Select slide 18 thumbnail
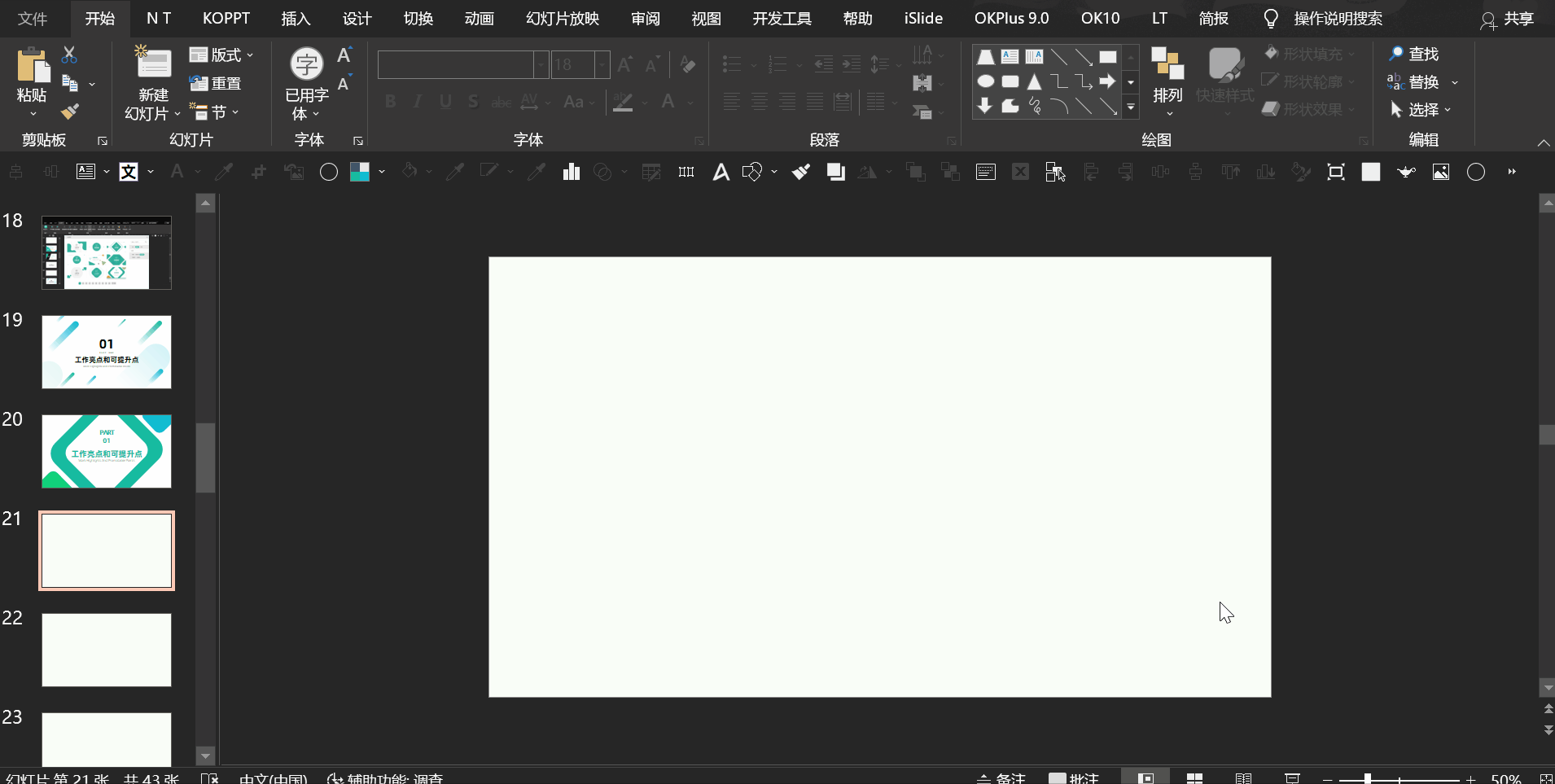The height and width of the screenshot is (784, 1555). click(x=107, y=252)
